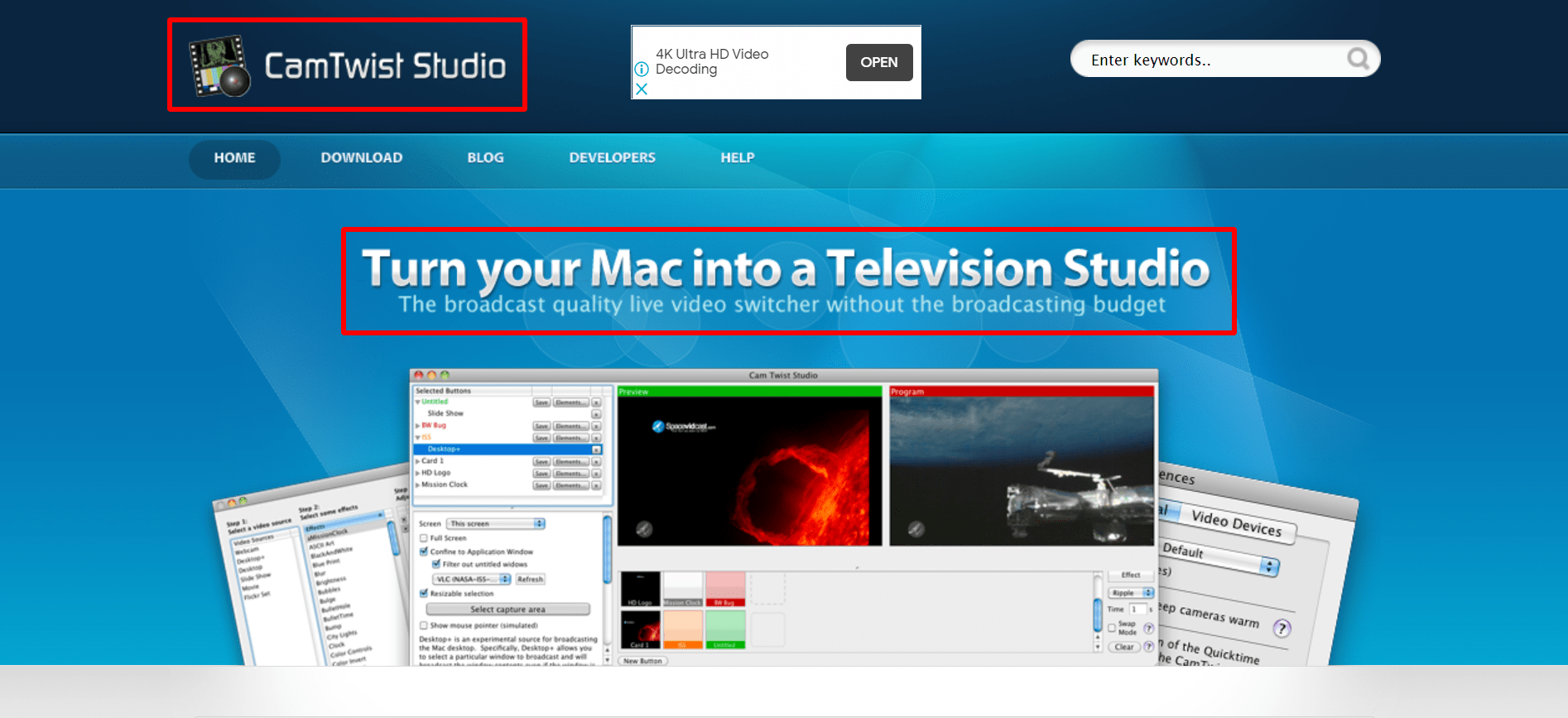Click Refresh next to the VLC dropdown

531,579
